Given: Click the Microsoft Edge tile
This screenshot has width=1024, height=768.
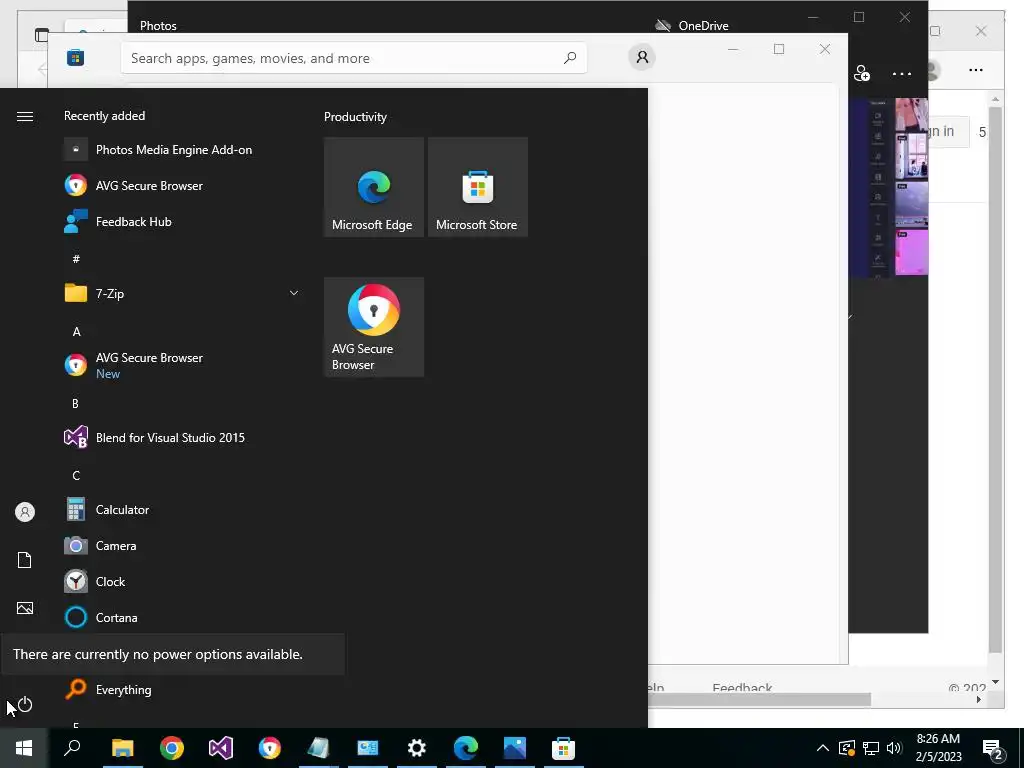Looking at the screenshot, I should coord(374,187).
